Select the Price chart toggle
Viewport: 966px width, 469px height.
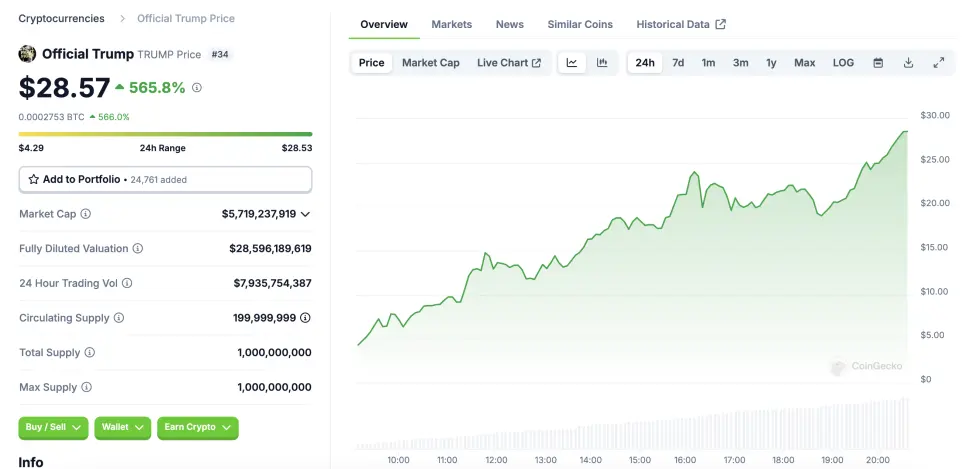coord(371,63)
